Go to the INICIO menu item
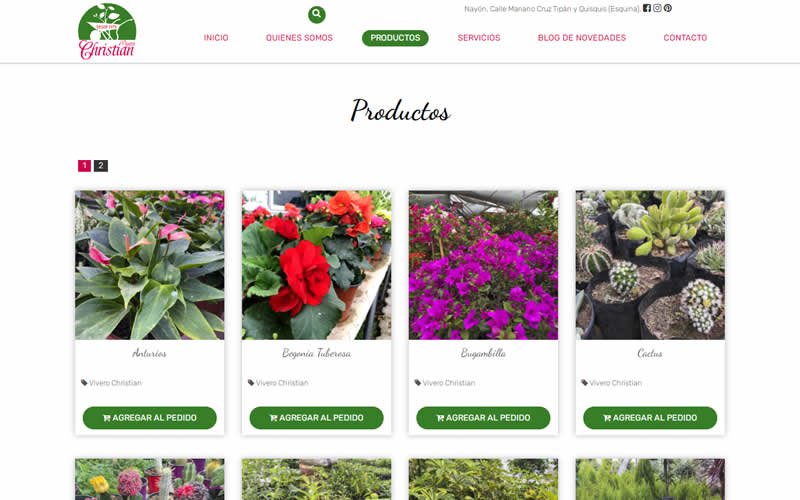Viewport: 800px width, 500px height. click(216, 38)
